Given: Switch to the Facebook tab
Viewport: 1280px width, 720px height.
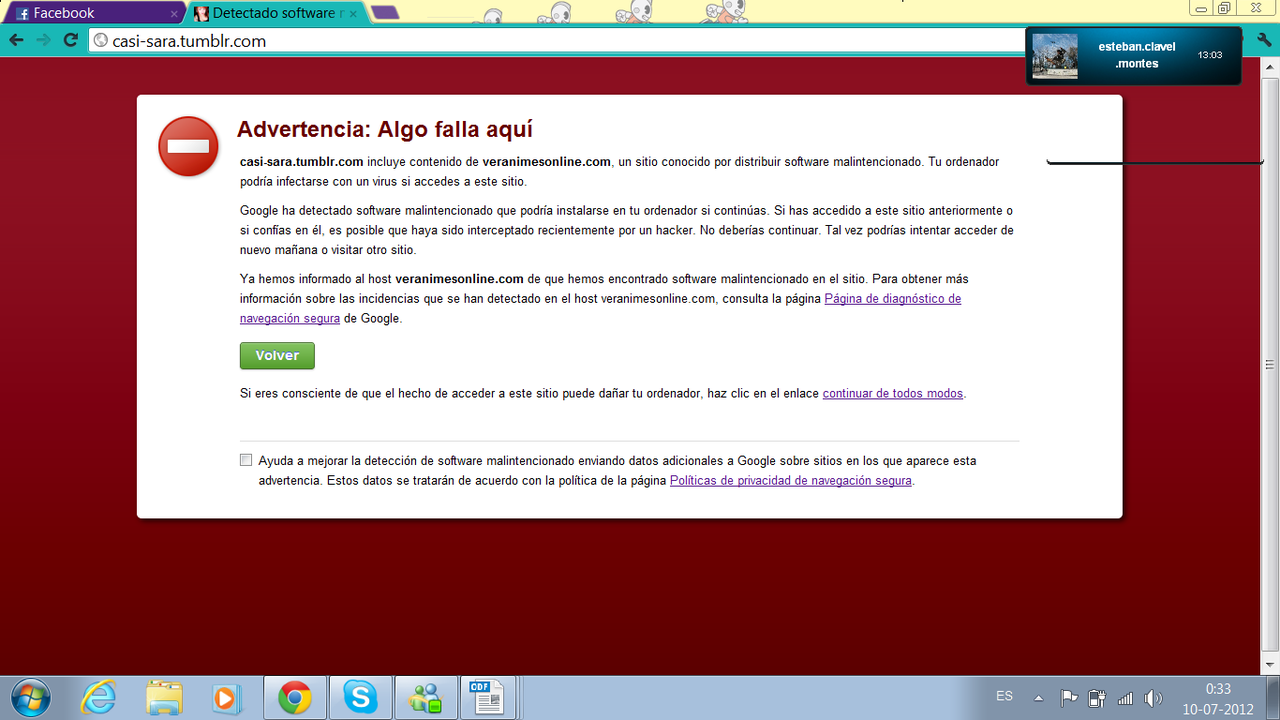Looking at the screenshot, I should 95,13.
